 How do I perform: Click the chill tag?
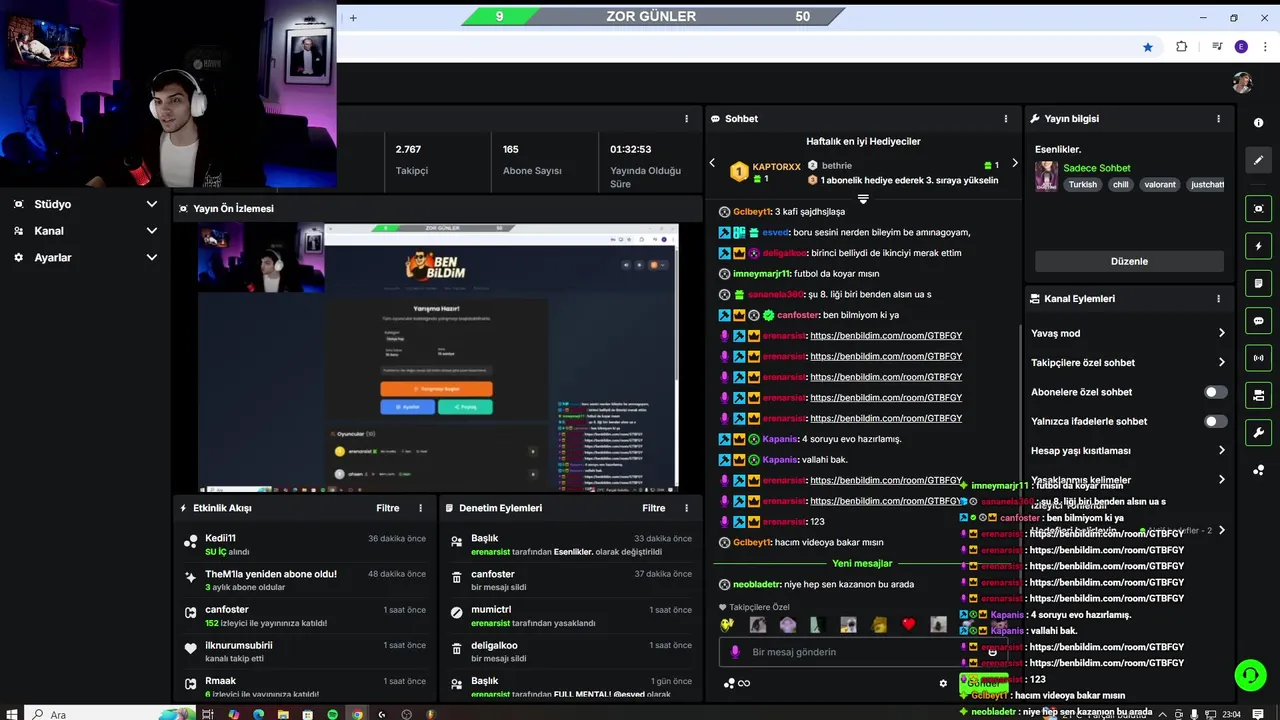1120,185
